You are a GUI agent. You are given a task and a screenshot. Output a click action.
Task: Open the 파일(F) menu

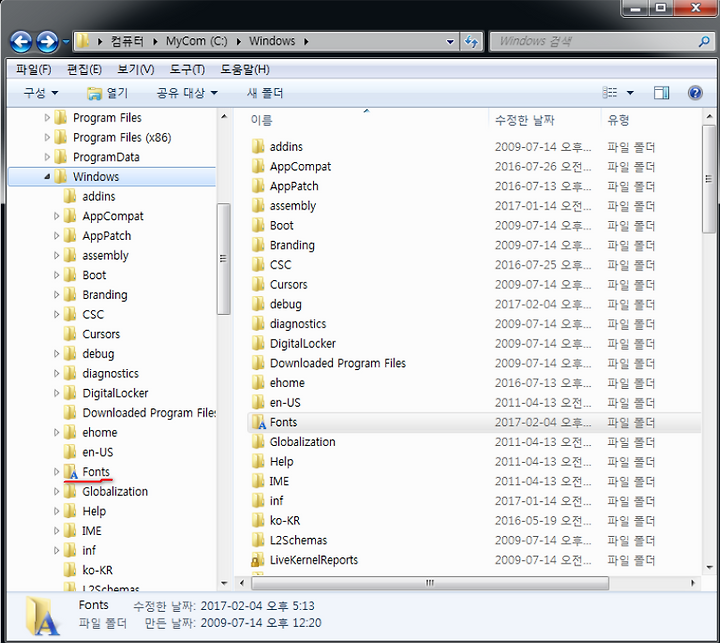tap(34, 69)
